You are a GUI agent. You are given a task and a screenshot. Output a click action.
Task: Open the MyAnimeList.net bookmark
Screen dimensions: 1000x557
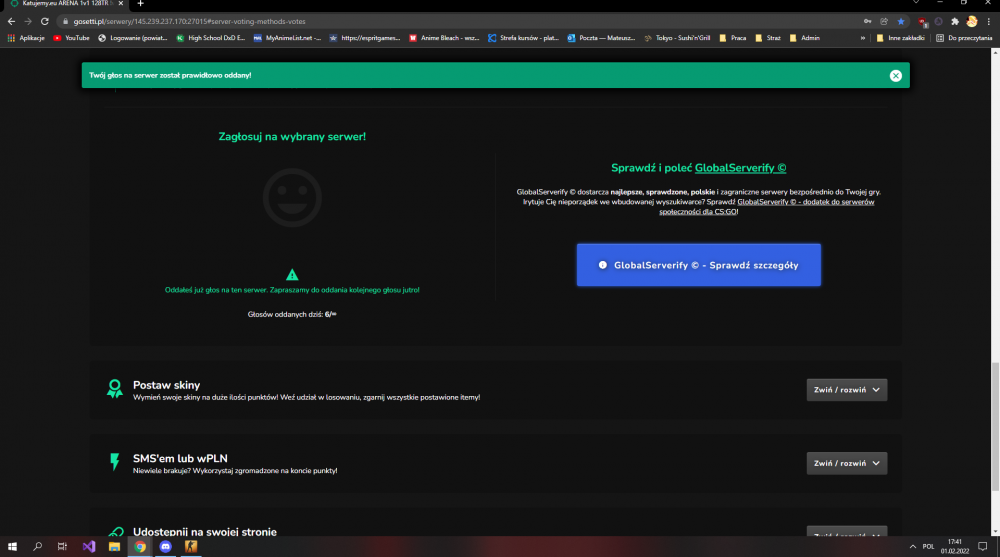(287, 38)
